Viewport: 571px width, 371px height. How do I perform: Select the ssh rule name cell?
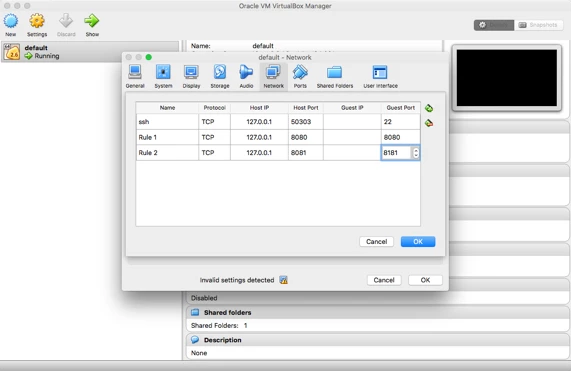pos(167,122)
